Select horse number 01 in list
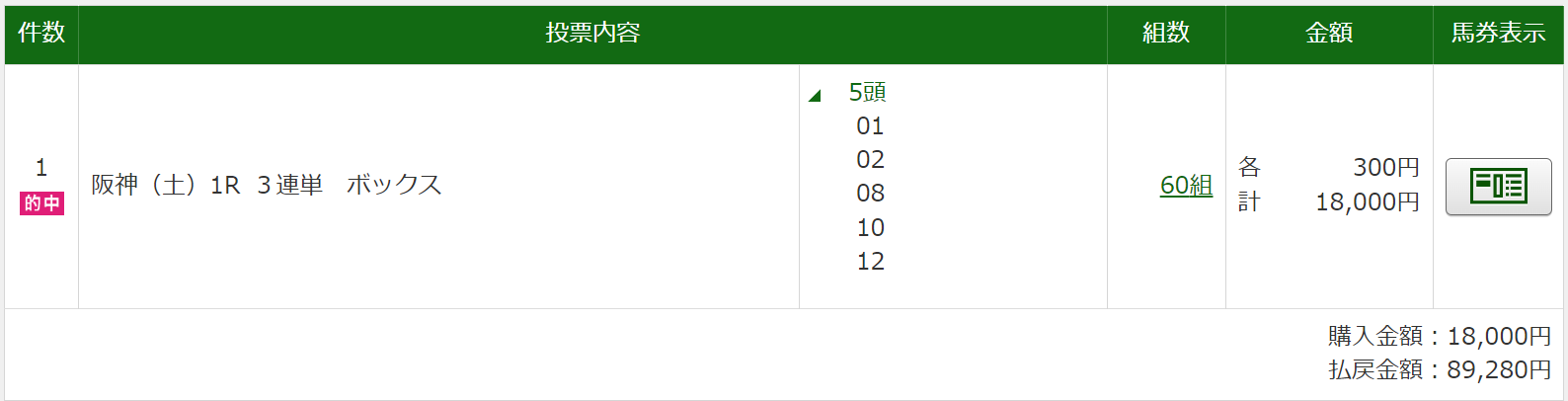 click(870, 126)
